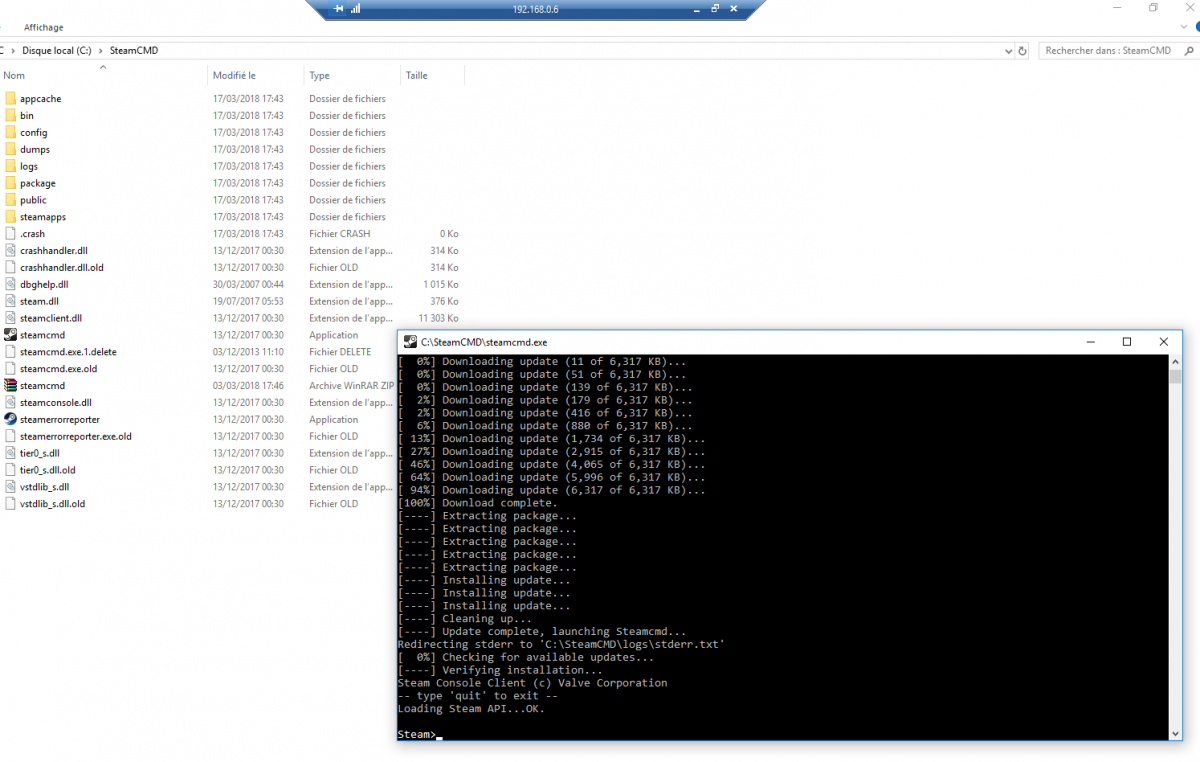Select the tier0_s.dll.old file name
This screenshot has height=762, width=1200.
point(48,470)
